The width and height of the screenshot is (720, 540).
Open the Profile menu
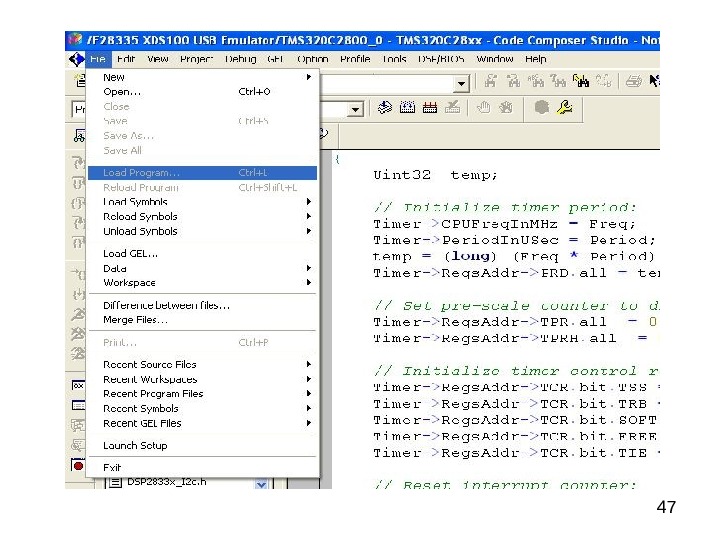(x=355, y=59)
